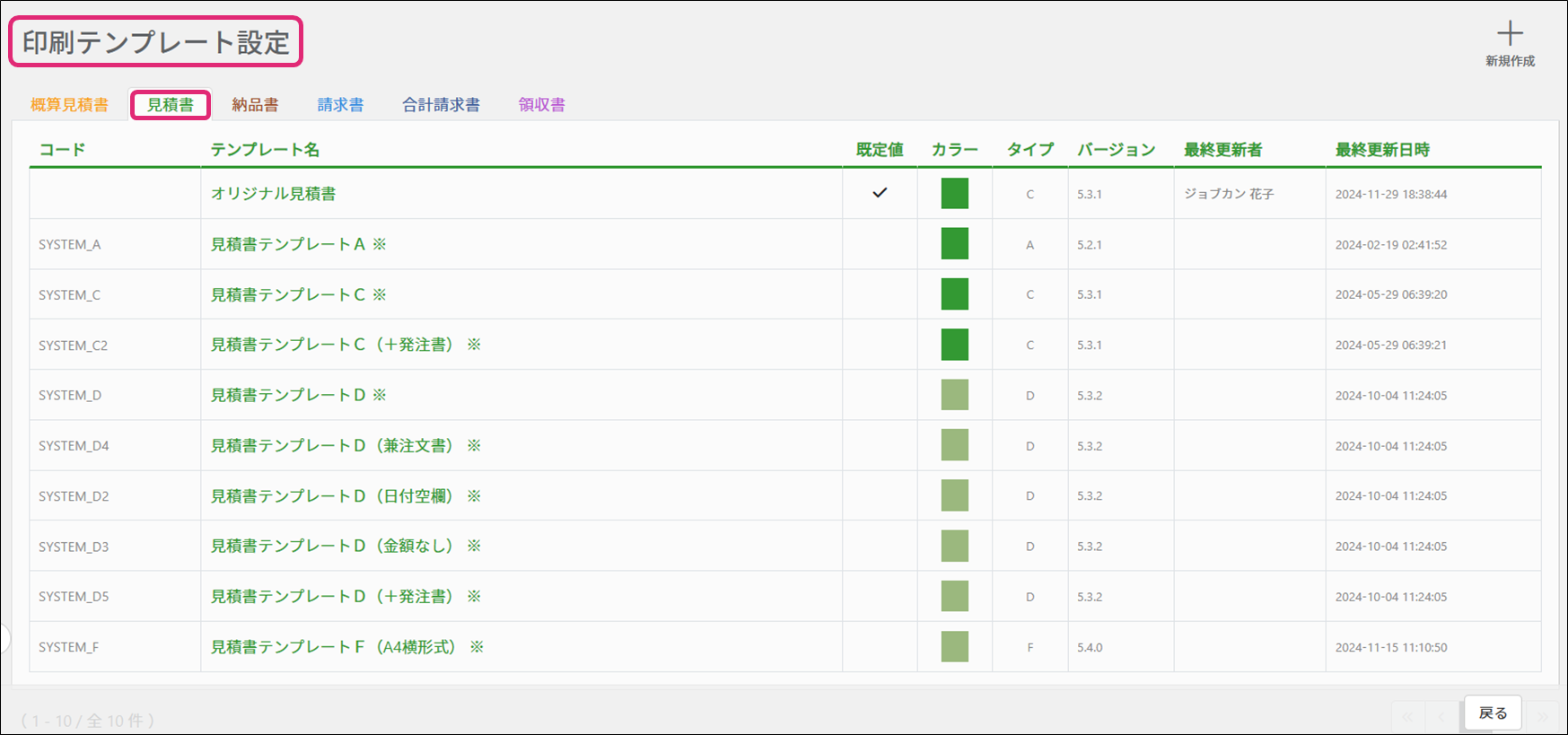The image size is (1568, 735).
Task: Select the 見積書 tab
Action: (171, 105)
